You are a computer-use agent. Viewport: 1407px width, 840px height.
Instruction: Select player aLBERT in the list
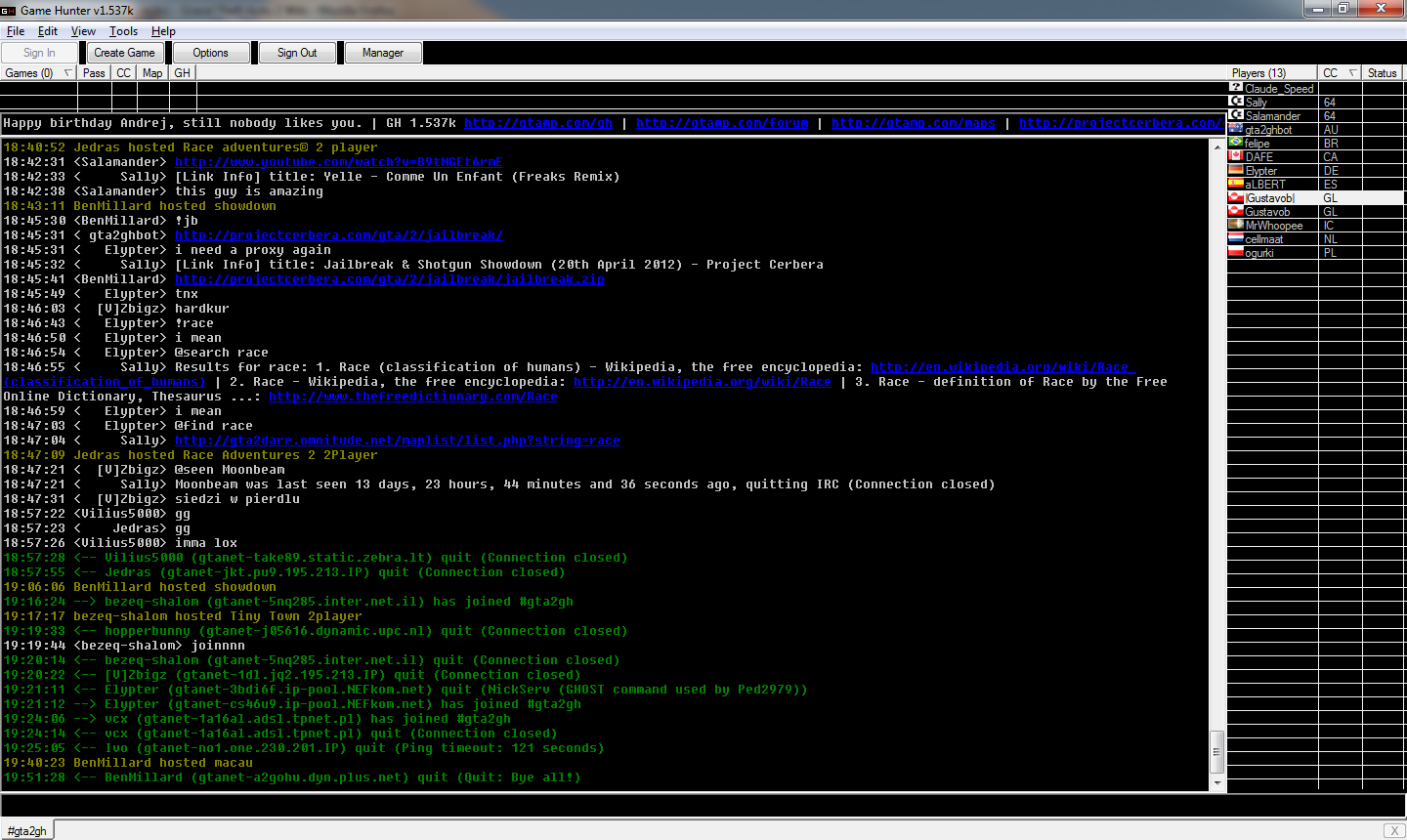click(x=1265, y=184)
